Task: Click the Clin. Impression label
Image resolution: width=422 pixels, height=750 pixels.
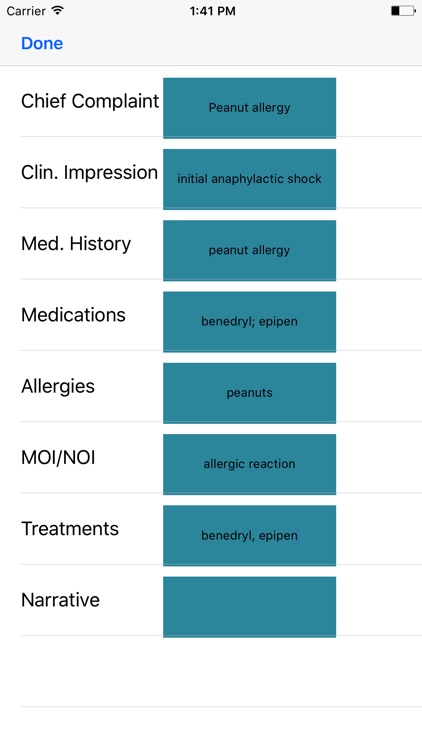Action: [x=89, y=173]
